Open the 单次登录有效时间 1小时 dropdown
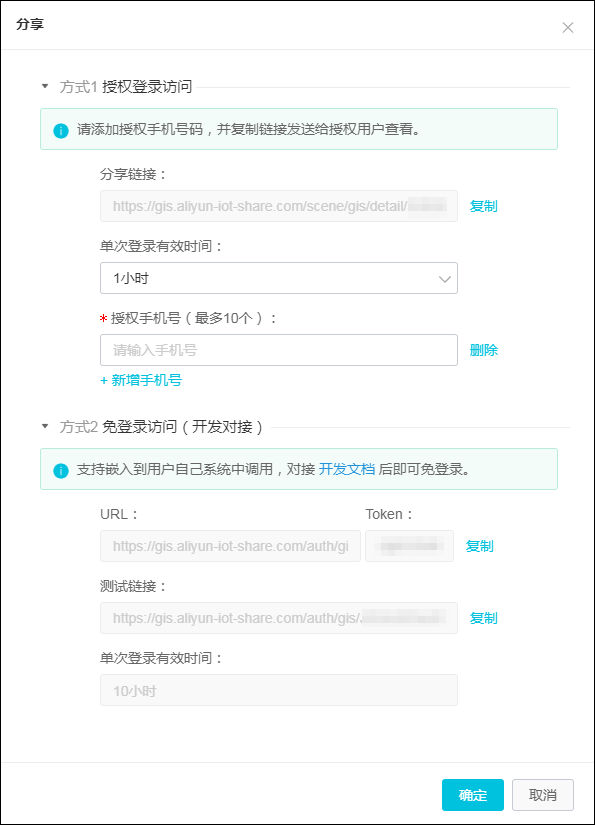This screenshot has height=825, width=595. click(x=279, y=278)
